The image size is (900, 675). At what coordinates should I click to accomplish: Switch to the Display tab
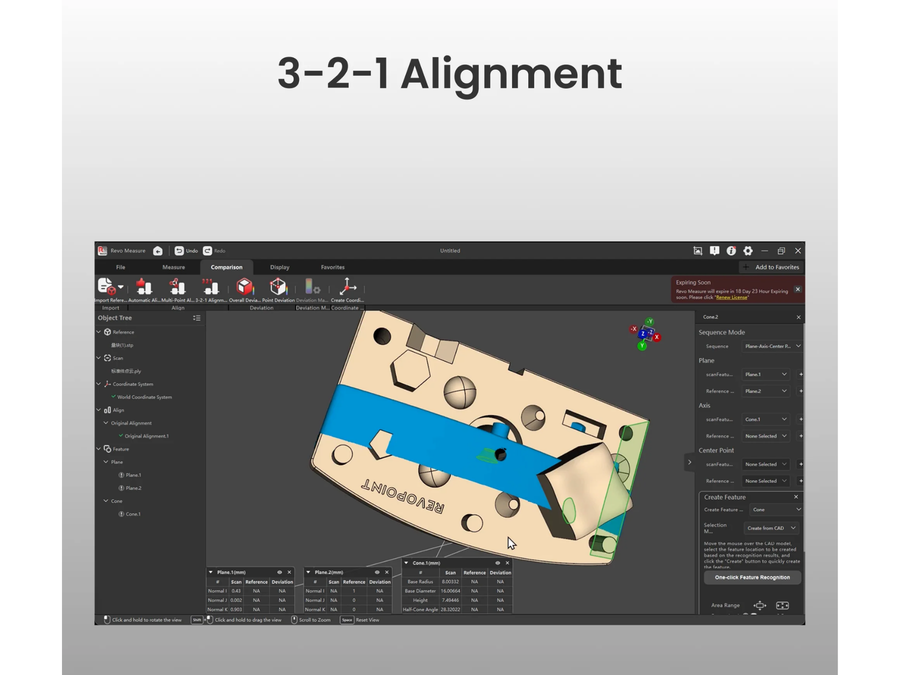280,267
